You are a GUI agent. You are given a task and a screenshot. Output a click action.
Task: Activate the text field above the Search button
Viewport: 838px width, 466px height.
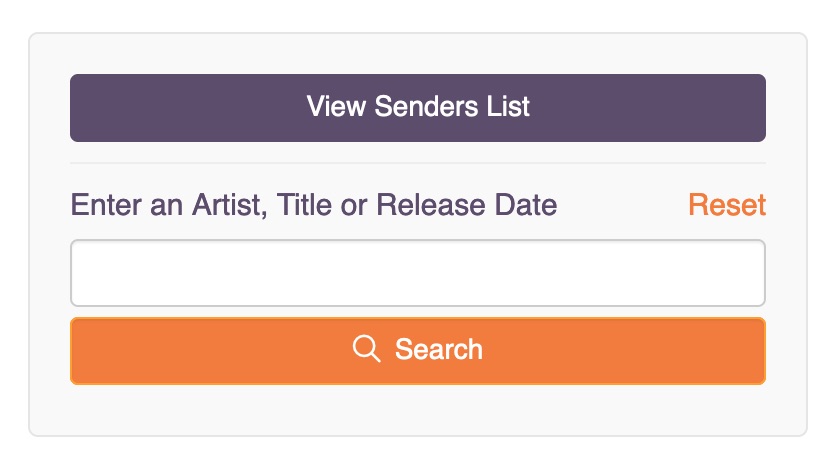point(418,273)
